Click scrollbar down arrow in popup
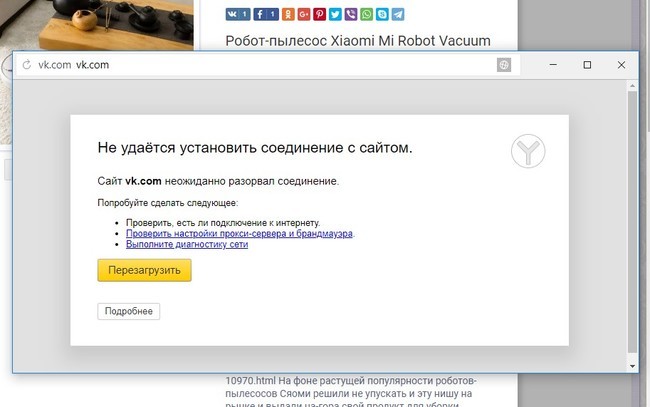 click(x=632, y=366)
